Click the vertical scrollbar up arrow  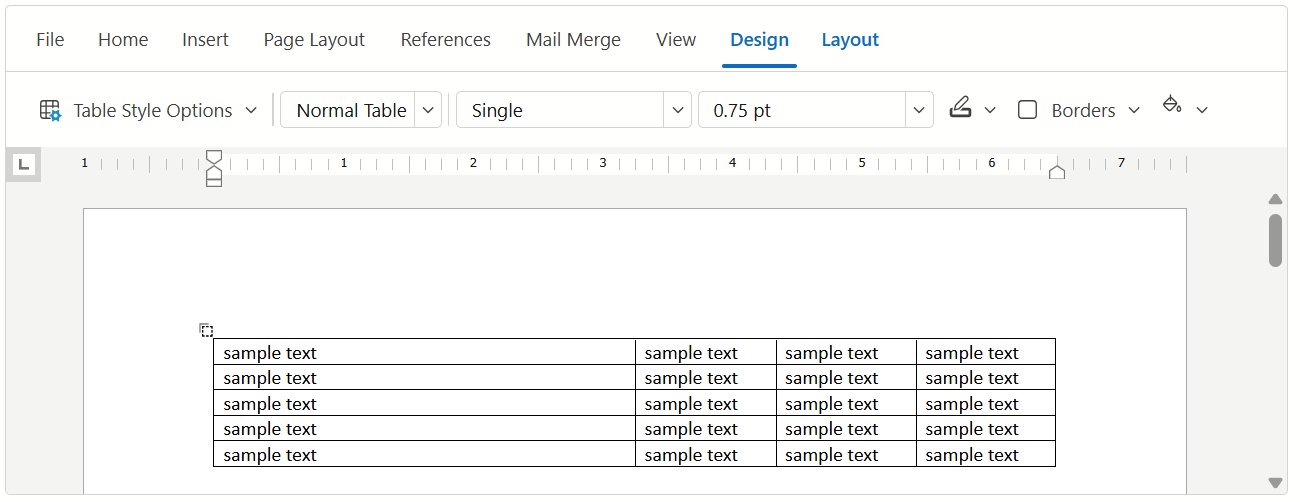click(1275, 199)
